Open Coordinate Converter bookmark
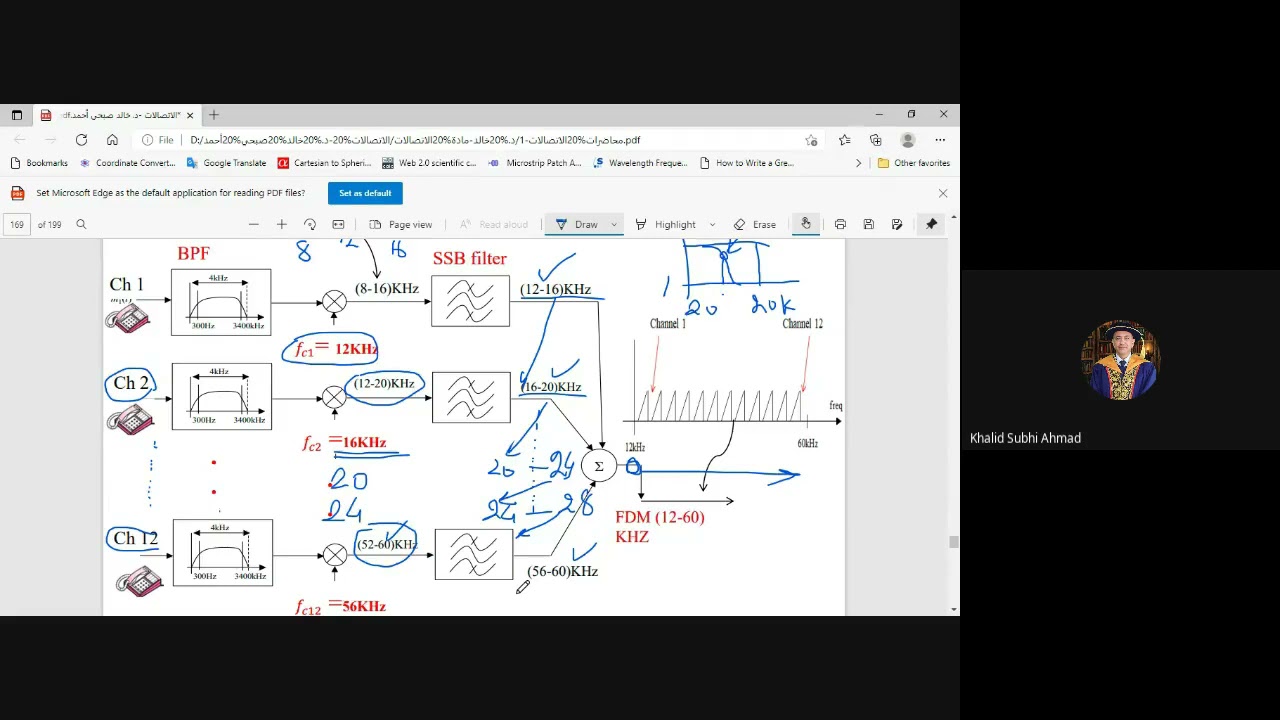The height and width of the screenshot is (720, 1280). point(127,163)
